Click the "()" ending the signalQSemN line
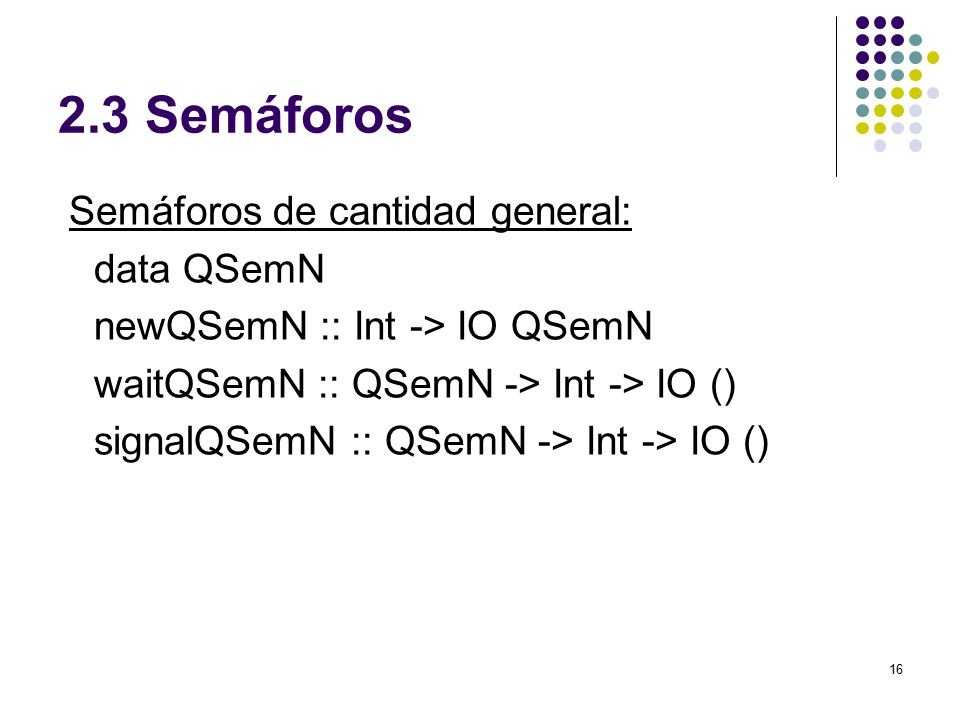The height and width of the screenshot is (720, 960). 756,443
